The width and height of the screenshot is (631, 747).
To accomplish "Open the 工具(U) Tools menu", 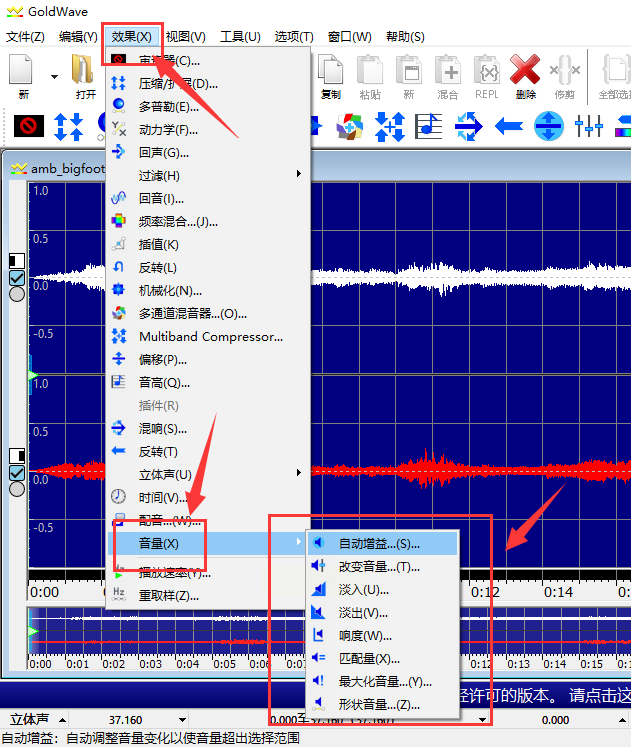I will click(240, 37).
